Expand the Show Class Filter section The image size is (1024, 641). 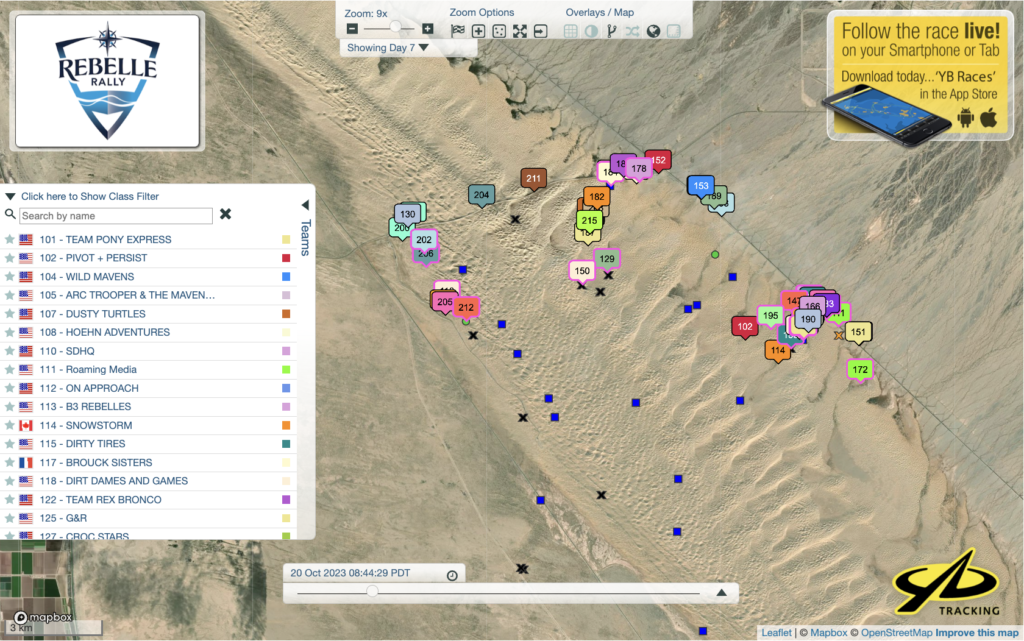pos(89,197)
